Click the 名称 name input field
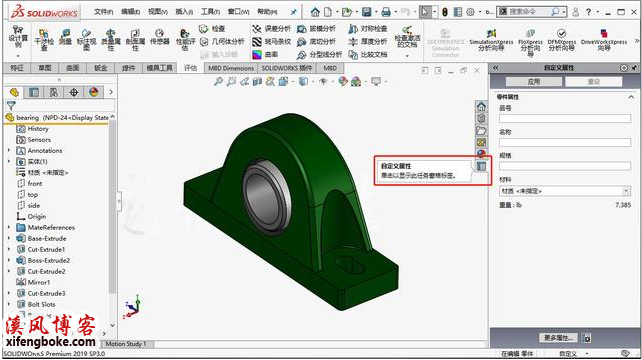Viewport: 642px width, 360px height. click(565, 142)
